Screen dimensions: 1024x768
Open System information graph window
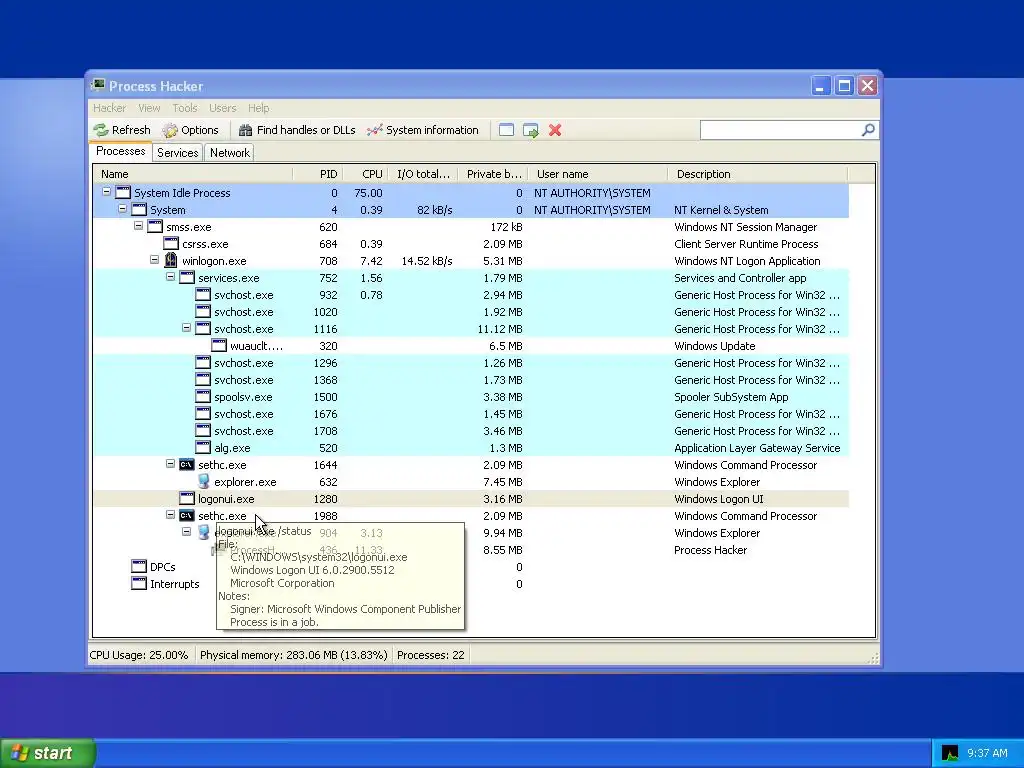pyautogui.click(x=423, y=130)
